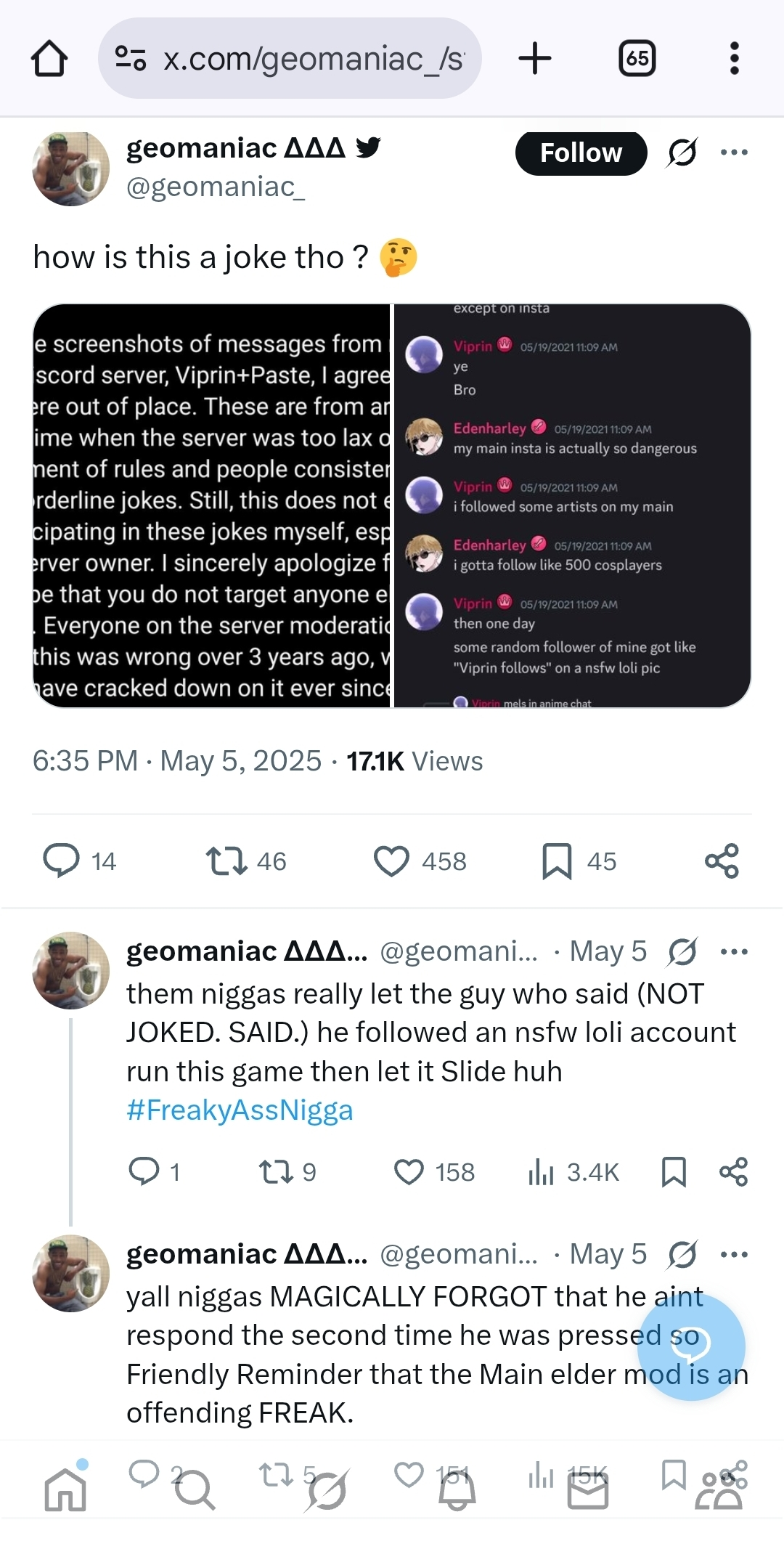
Task: Open more options on first reply
Action: click(x=734, y=951)
